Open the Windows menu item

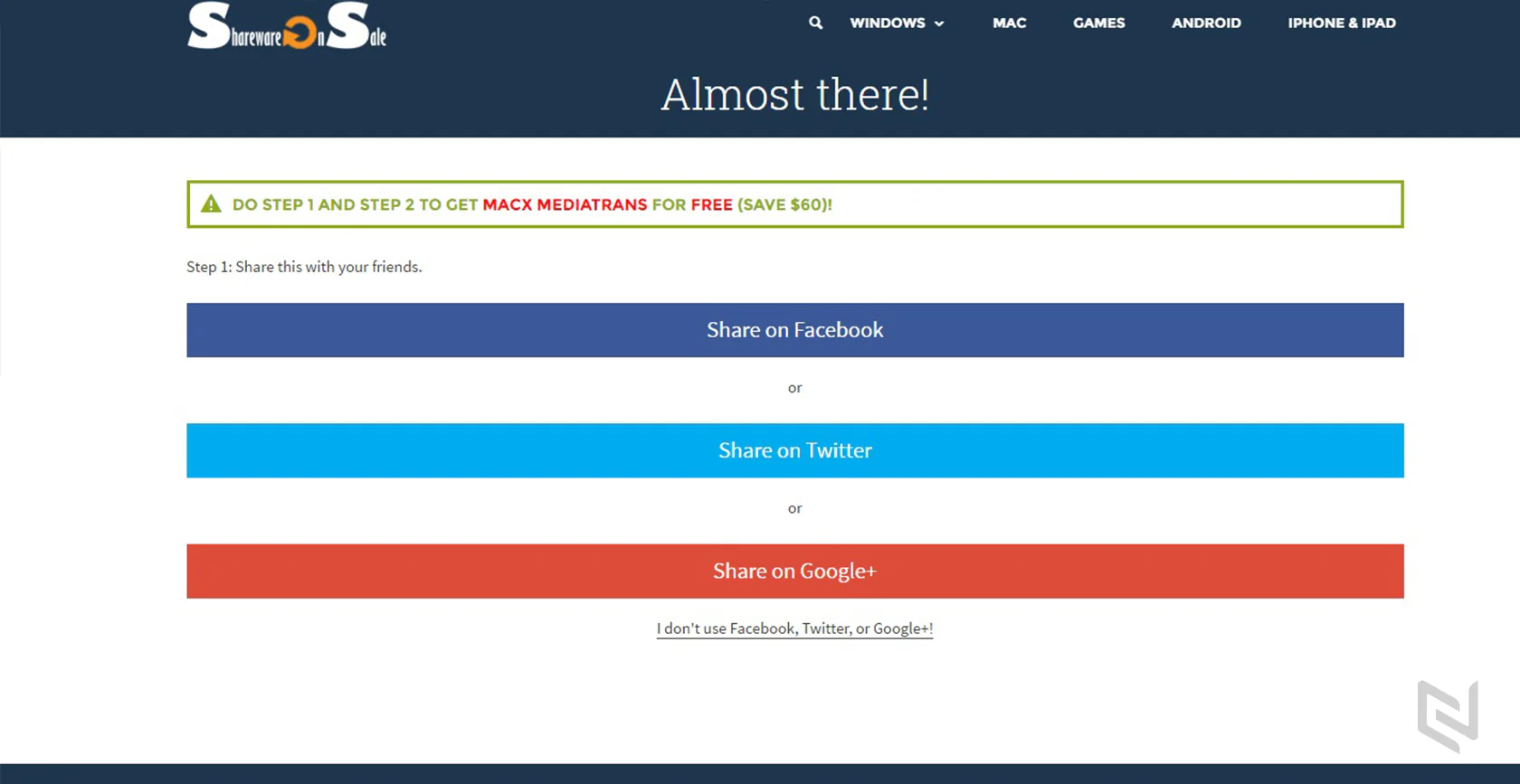888,23
